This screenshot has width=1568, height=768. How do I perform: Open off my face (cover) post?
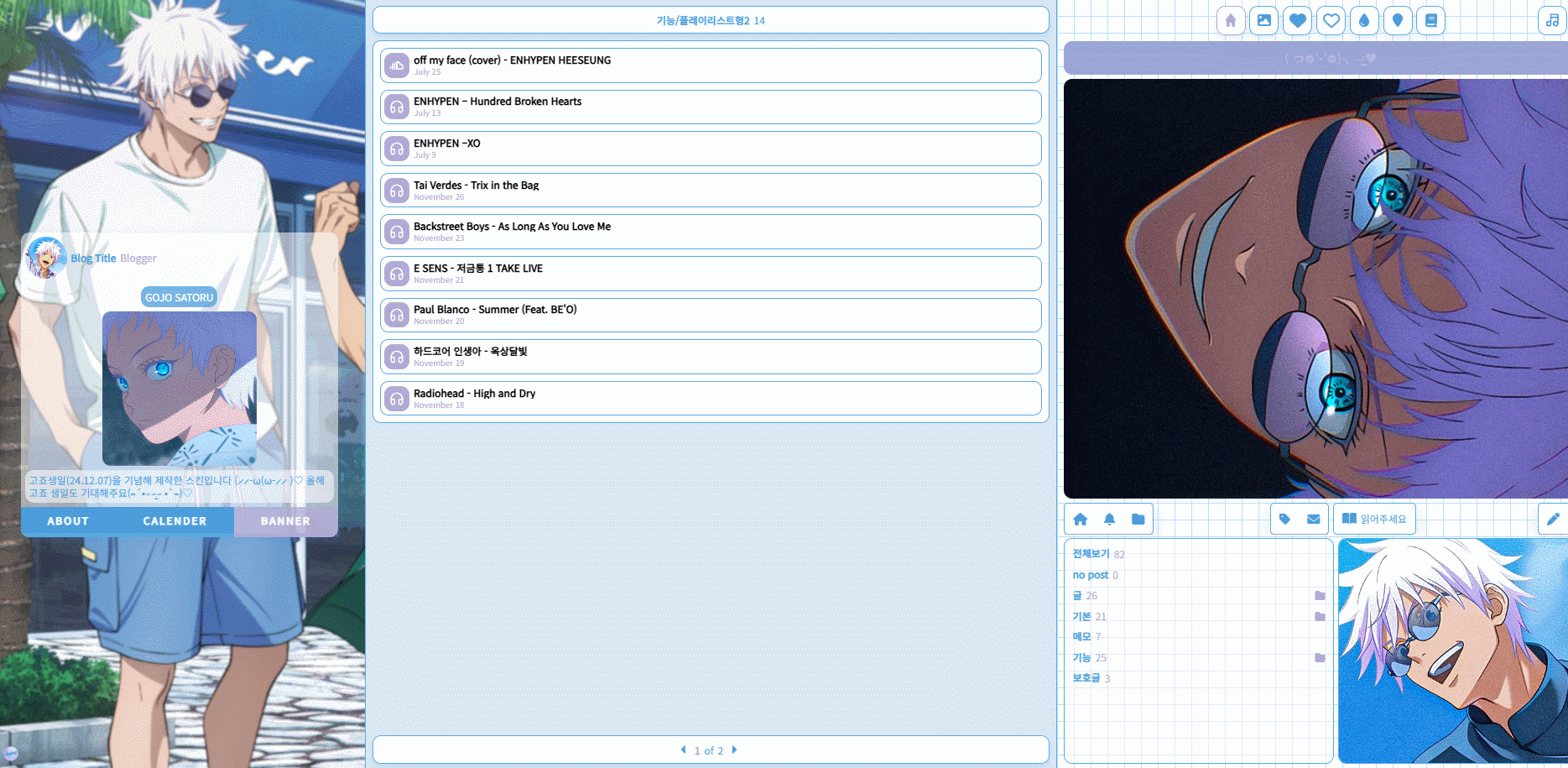(512, 60)
